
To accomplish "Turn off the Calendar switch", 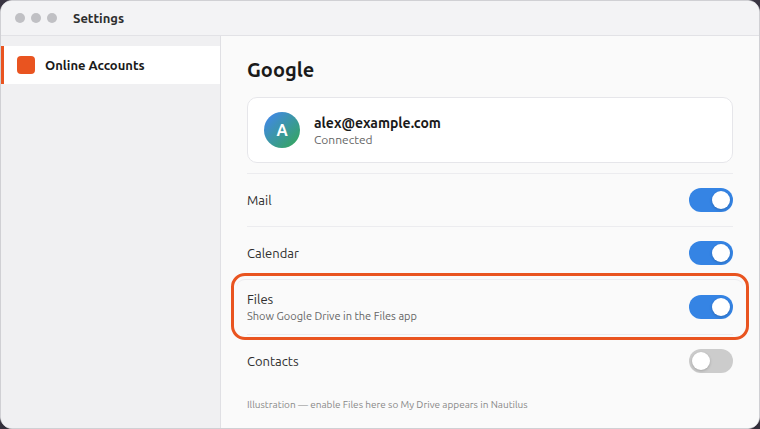I will (x=711, y=253).
